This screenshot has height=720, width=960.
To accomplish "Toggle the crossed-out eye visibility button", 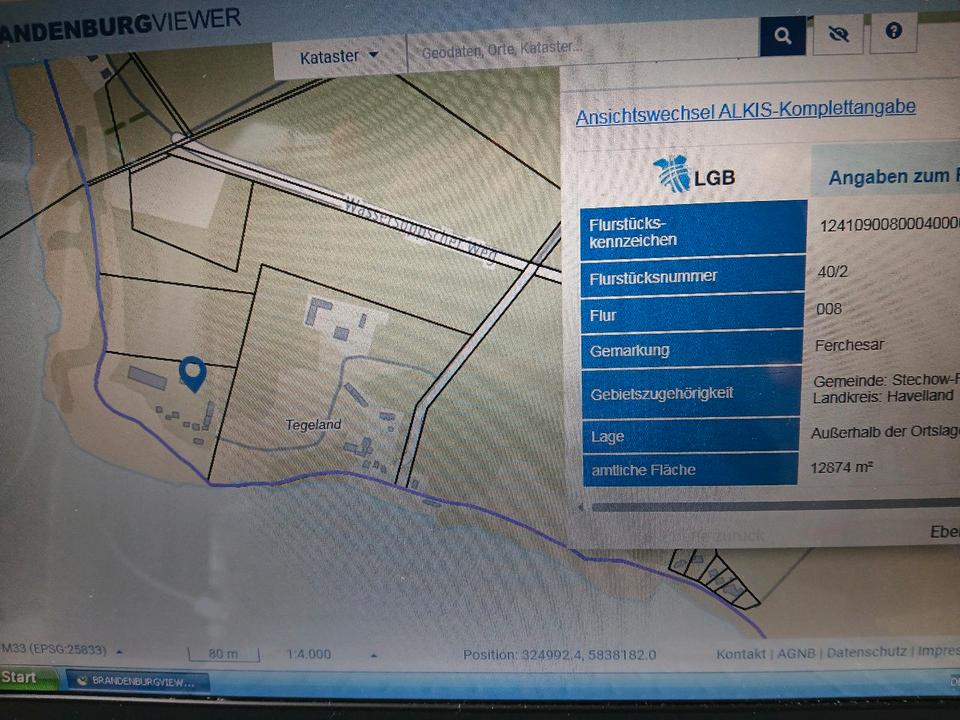I will [x=838, y=34].
